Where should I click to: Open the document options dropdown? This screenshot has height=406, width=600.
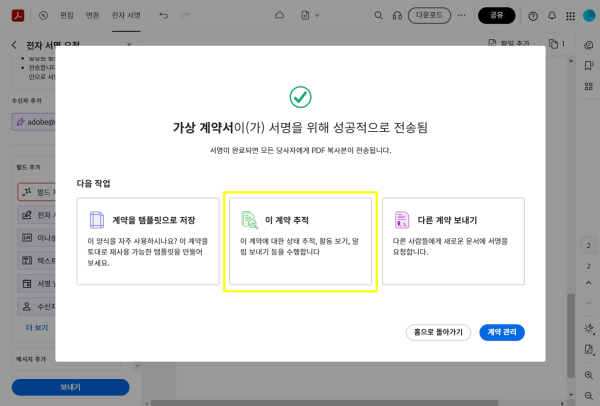pyautogui.click(x=310, y=15)
